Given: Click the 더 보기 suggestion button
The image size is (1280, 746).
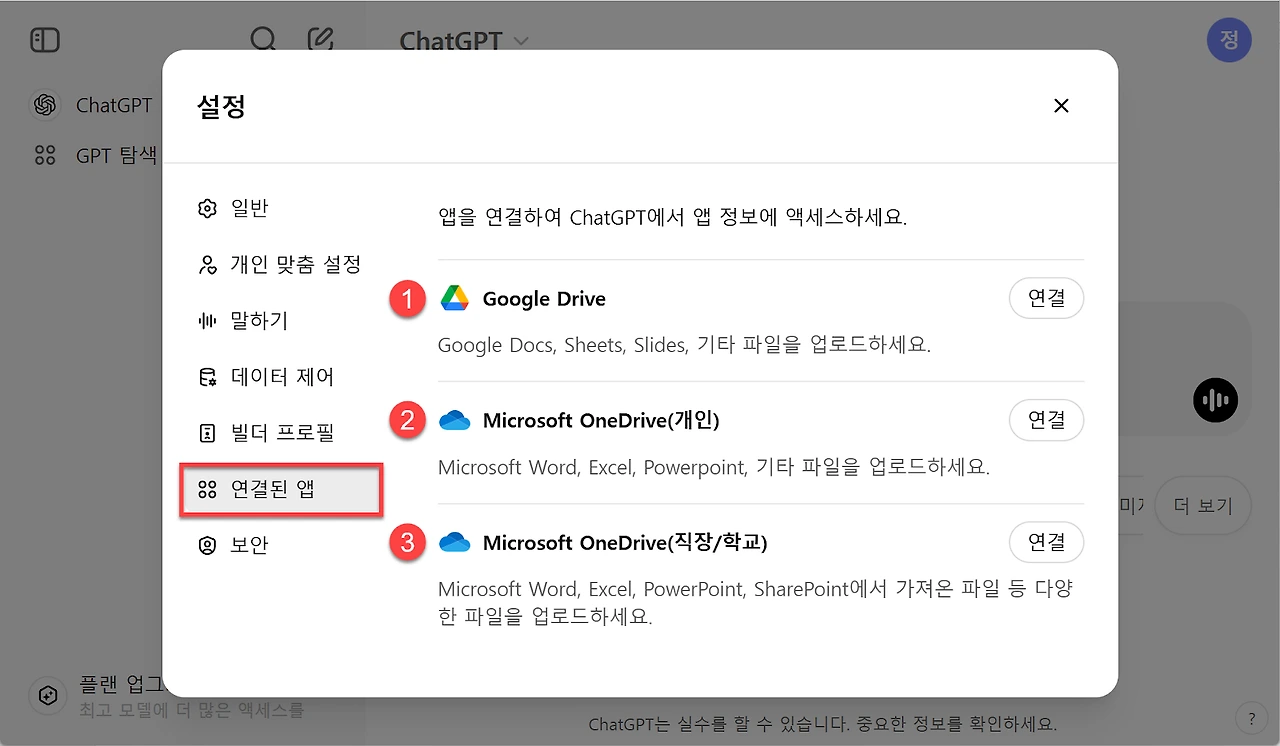Looking at the screenshot, I should click(x=1202, y=506).
